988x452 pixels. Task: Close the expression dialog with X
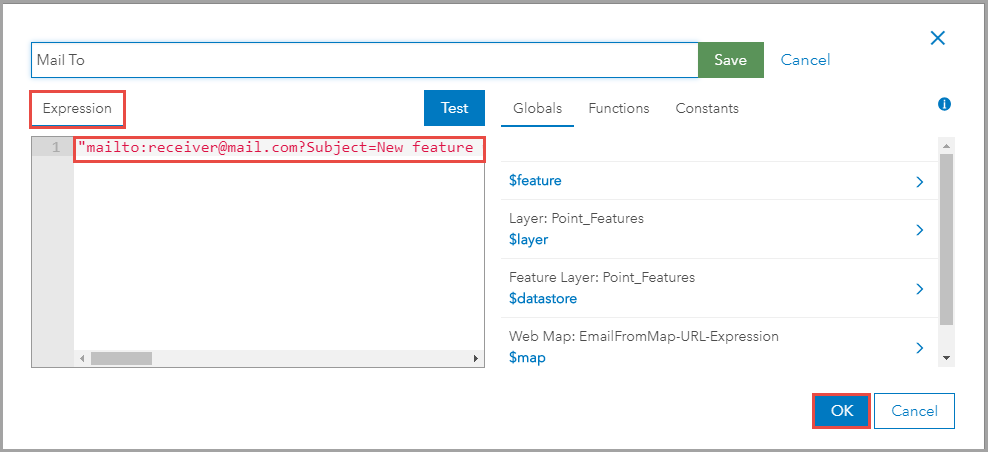(x=937, y=38)
